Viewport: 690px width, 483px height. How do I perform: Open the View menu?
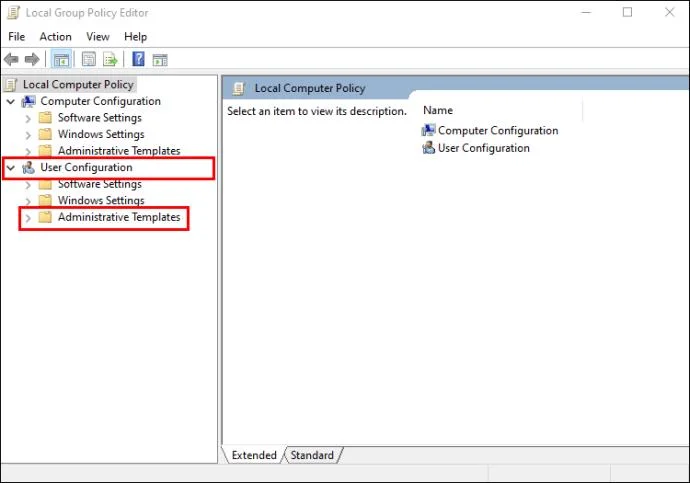pyautogui.click(x=98, y=37)
